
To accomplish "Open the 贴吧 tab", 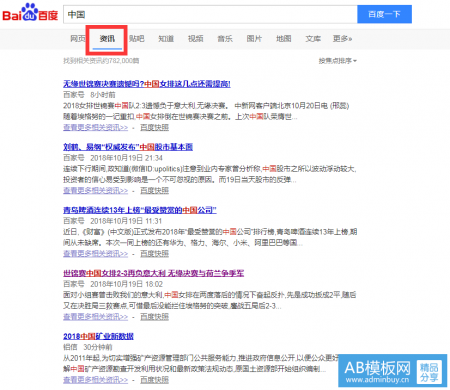I will point(137,39).
